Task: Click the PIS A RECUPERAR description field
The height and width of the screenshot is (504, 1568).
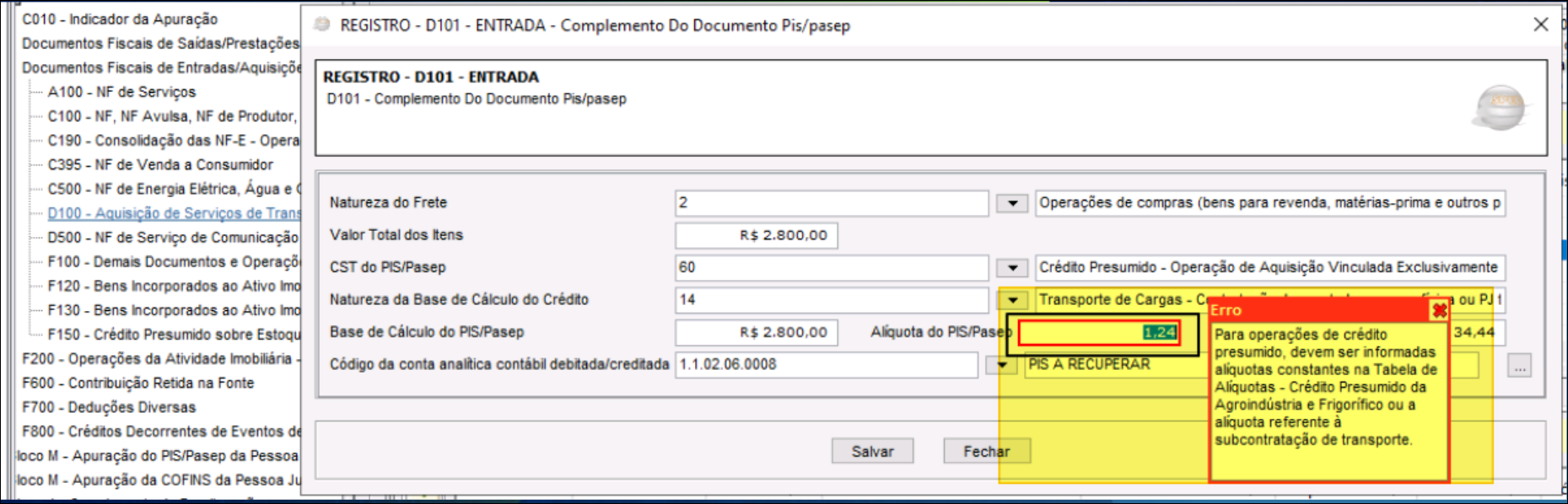Action: [x=1252, y=365]
